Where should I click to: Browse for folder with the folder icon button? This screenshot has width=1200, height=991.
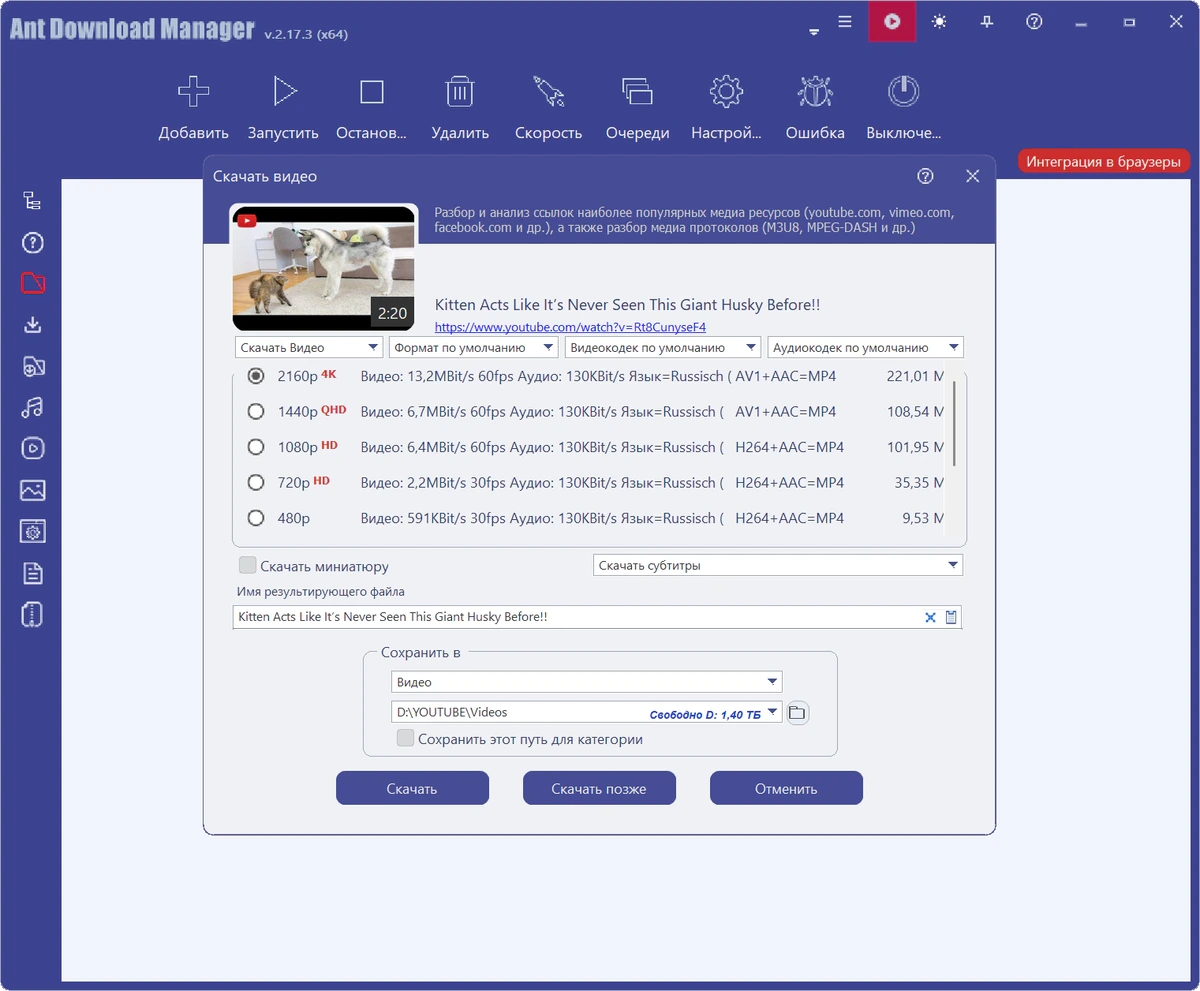797,713
